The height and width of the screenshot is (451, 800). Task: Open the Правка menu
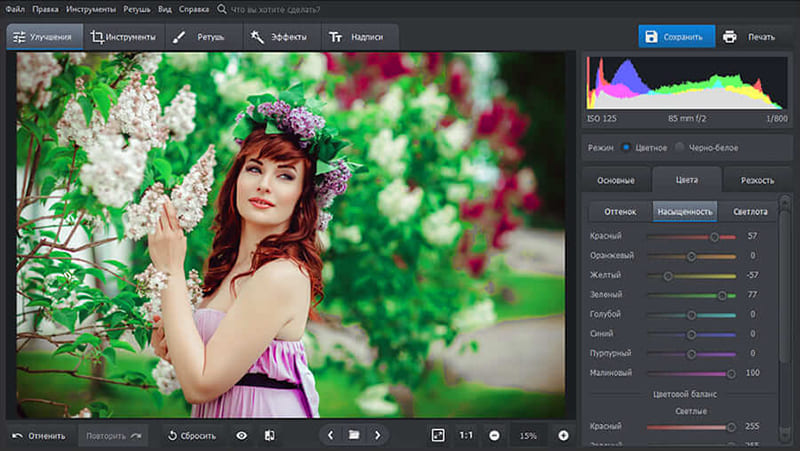tap(45, 9)
